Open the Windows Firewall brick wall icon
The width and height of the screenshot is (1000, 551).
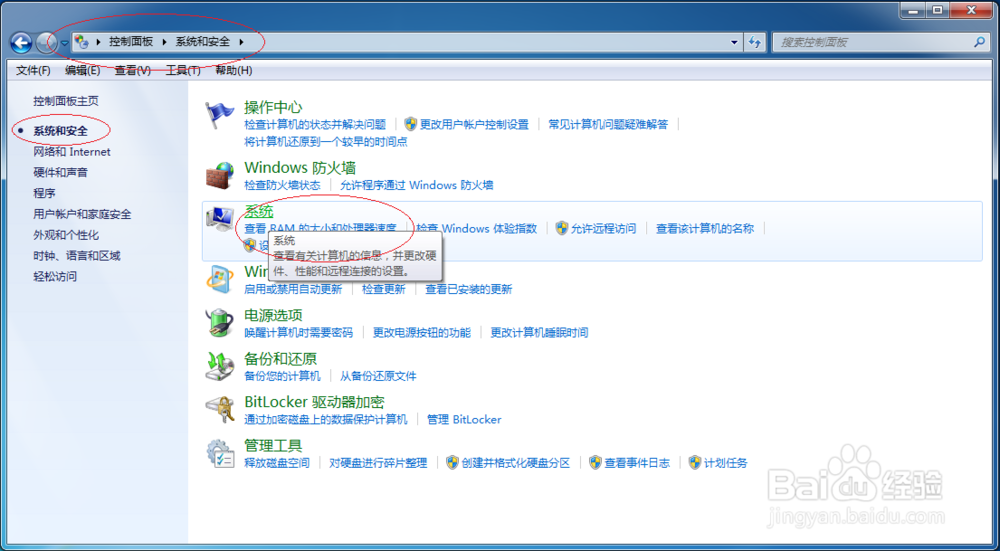pos(219,175)
